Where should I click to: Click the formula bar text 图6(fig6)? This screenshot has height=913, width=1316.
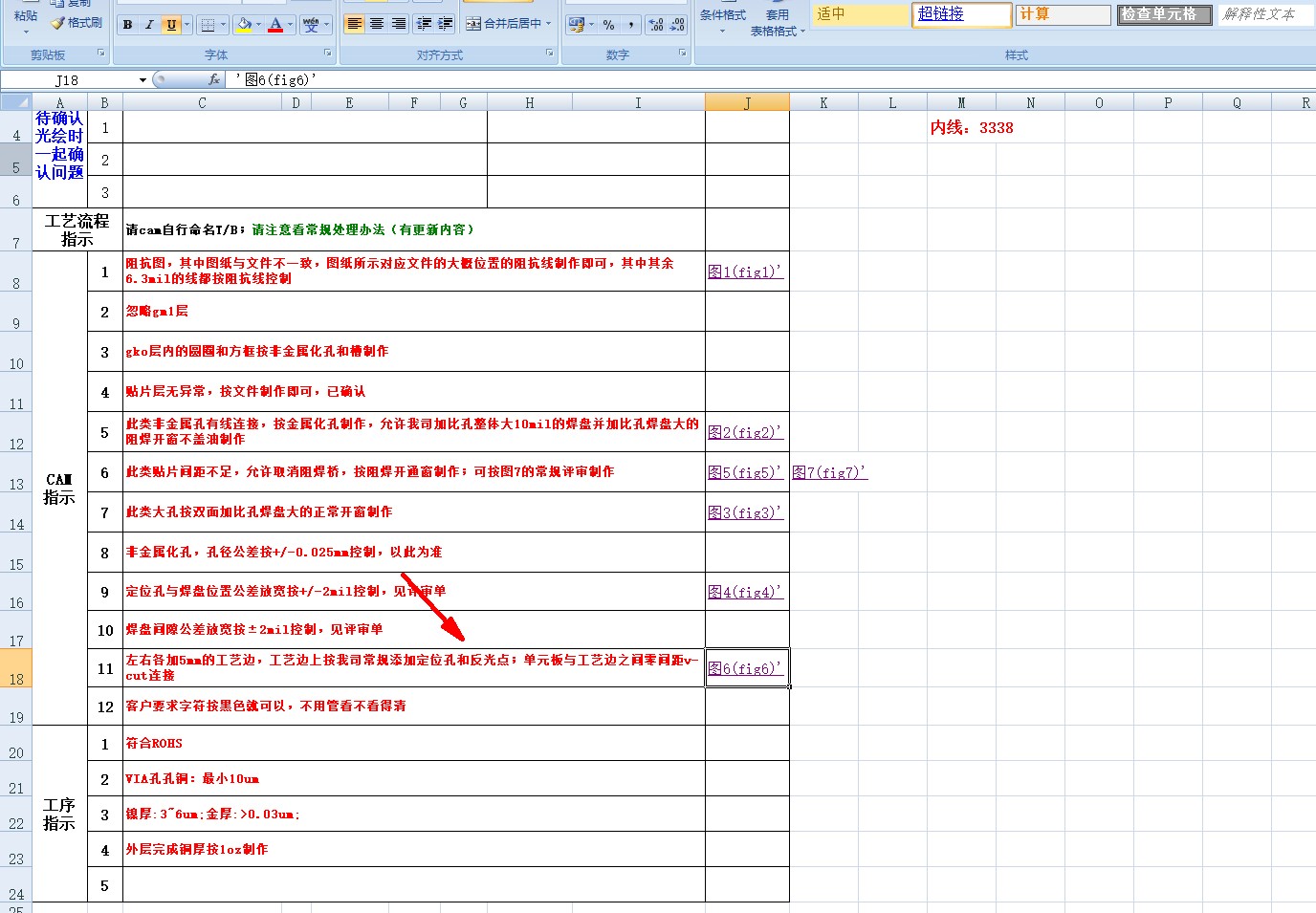pyautogui.click(x=276, y=80)
